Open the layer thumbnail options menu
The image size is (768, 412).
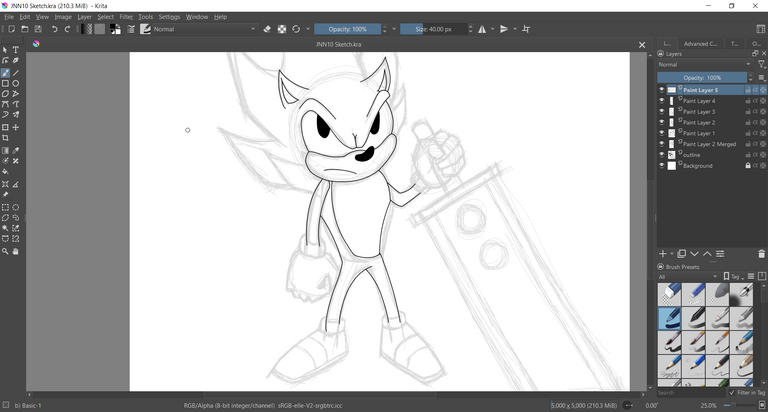761,78
